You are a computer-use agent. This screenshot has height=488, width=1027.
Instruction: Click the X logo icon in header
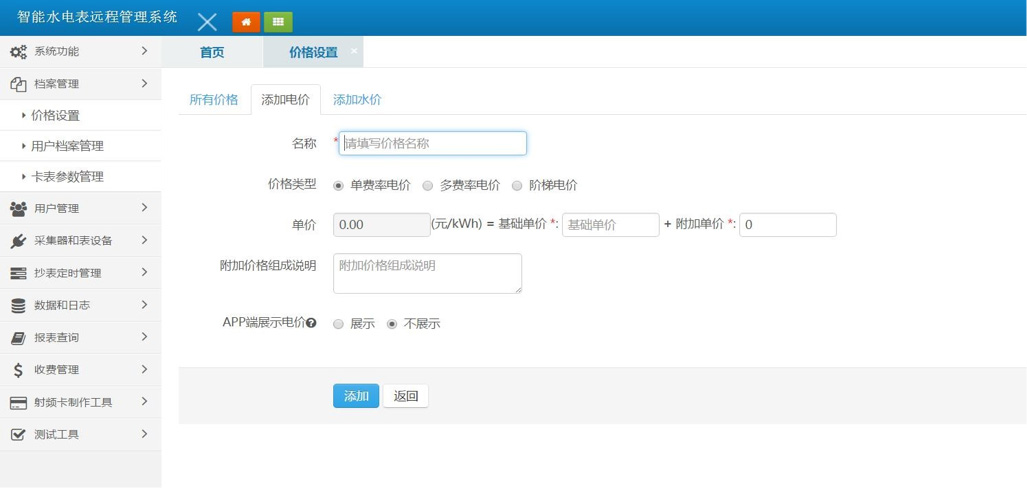[207, 22]
